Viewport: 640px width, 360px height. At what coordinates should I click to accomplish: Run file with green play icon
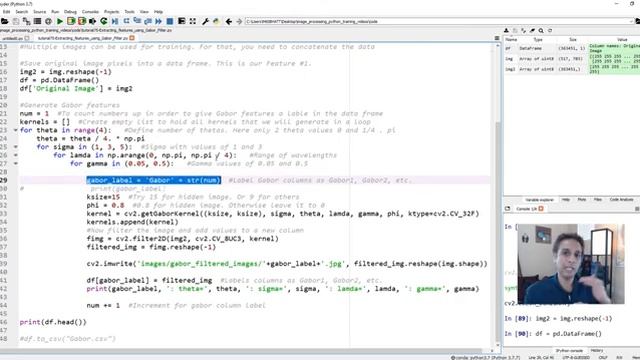pos(60,21)
